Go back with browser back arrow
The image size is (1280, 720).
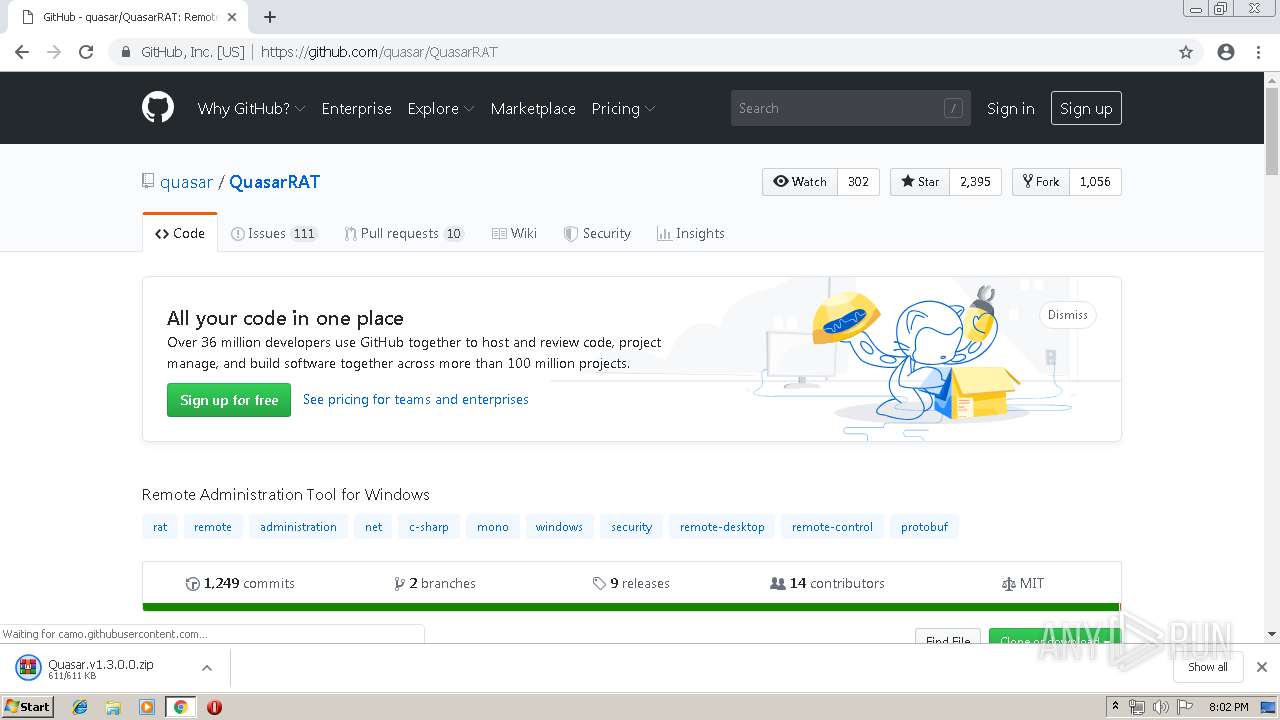tap(22, 52)
